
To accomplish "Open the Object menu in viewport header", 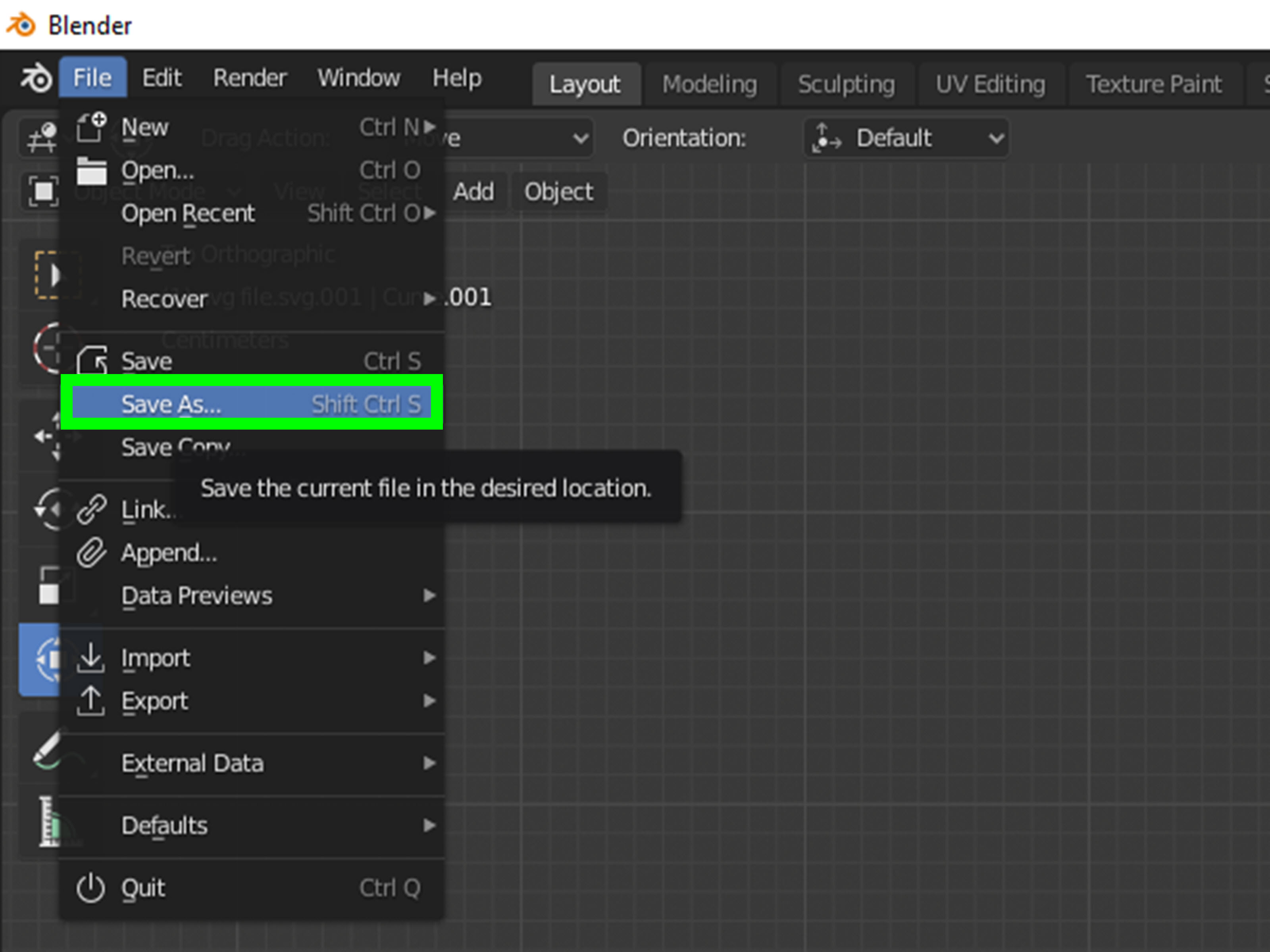I will point(559,192).
